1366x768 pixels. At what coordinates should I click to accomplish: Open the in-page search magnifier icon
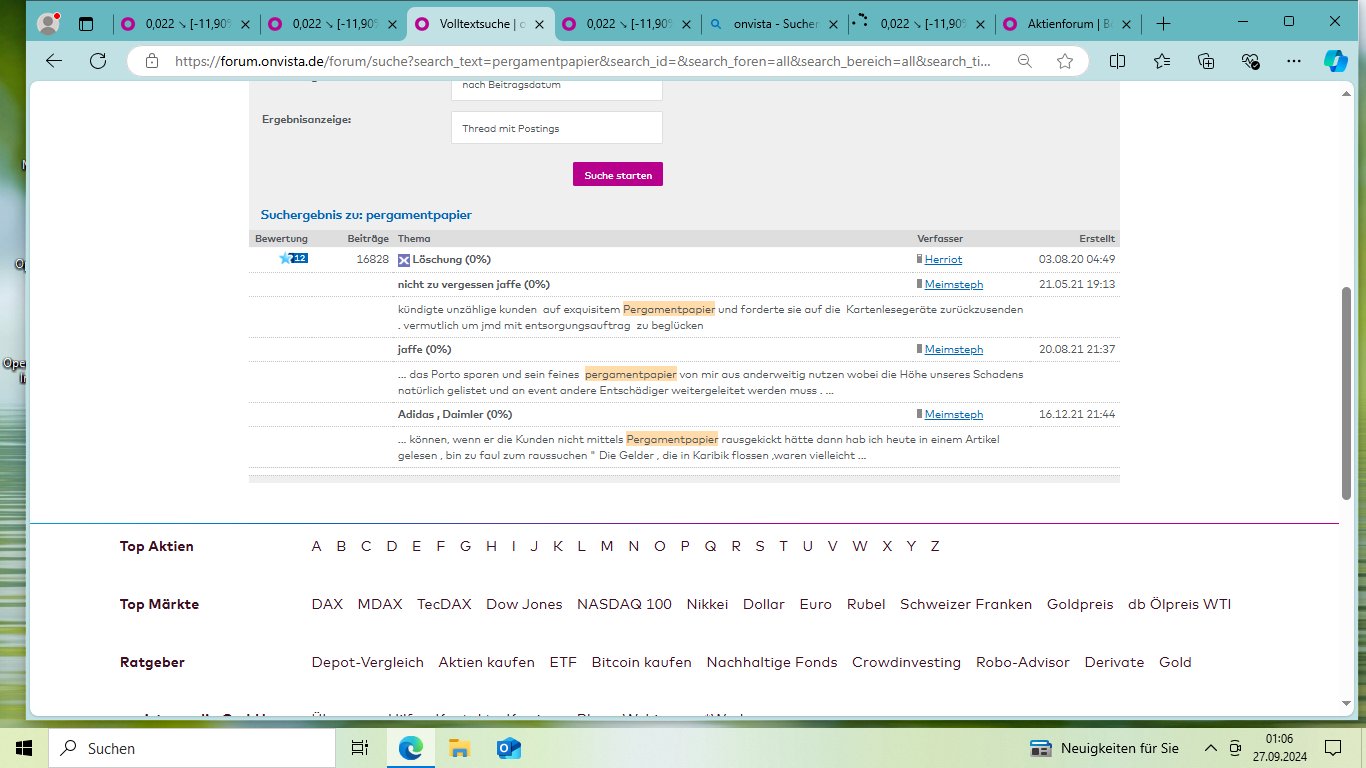coord(1024,61)
